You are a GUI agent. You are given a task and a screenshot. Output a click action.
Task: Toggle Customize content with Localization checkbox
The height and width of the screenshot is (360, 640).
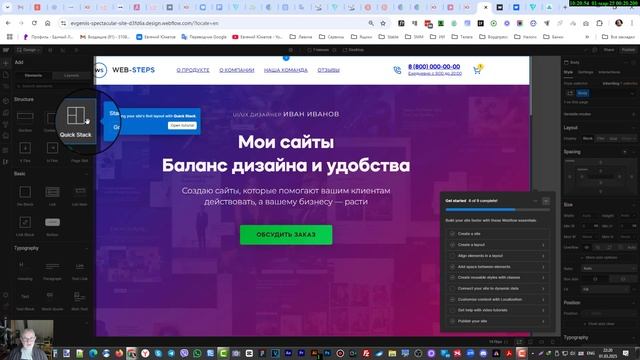point(452,300)
